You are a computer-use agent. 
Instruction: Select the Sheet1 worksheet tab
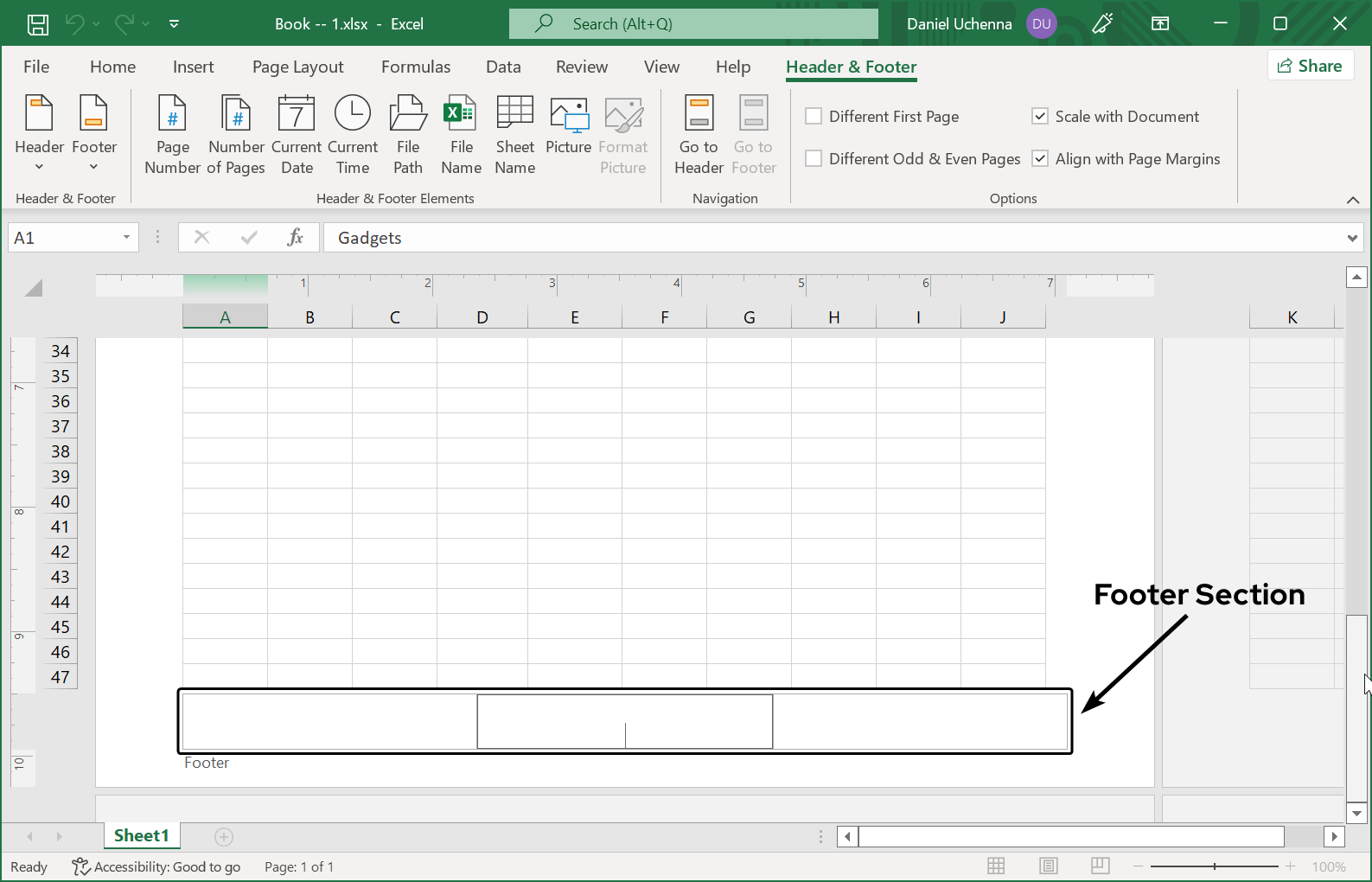click(141, 835)
